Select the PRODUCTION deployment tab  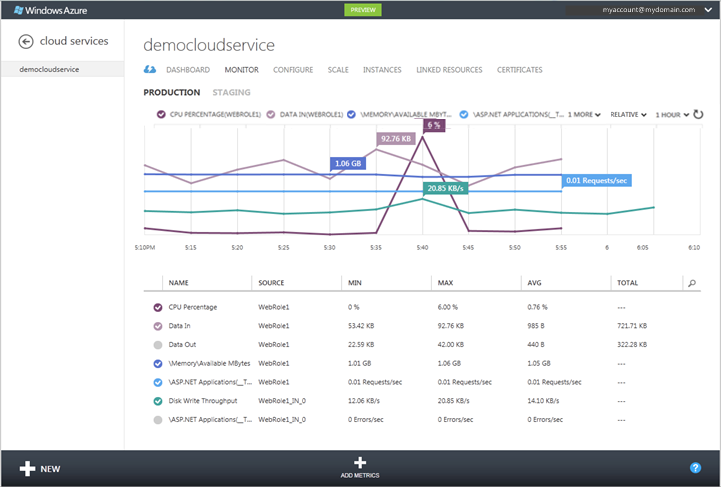tap(172, 92)
